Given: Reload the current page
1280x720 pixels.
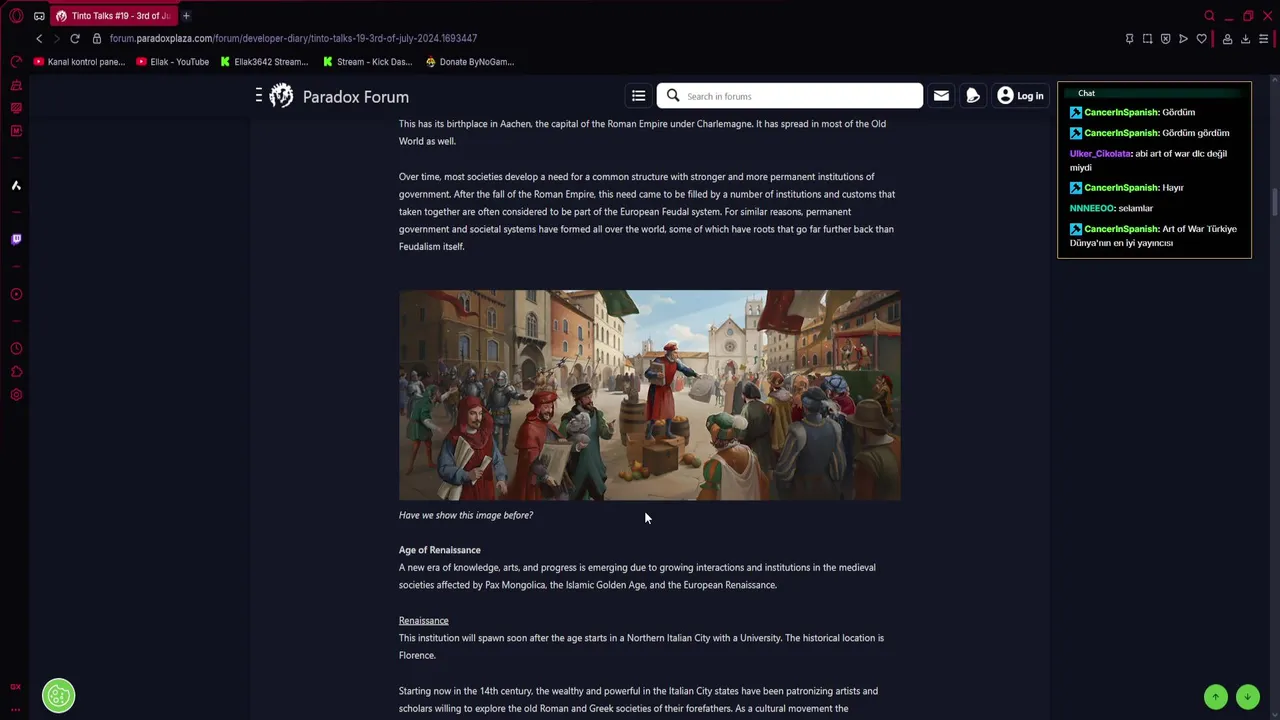Looking at the screenshot, I should pyautogui.click(x=75, y=38).
